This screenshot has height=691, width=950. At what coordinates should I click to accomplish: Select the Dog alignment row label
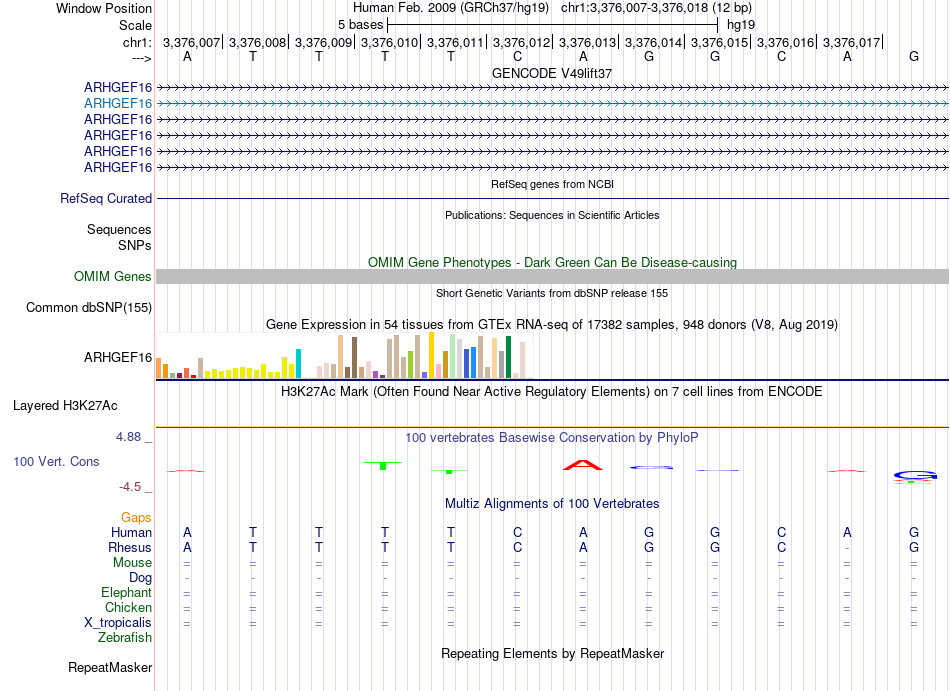pos(141,578)
